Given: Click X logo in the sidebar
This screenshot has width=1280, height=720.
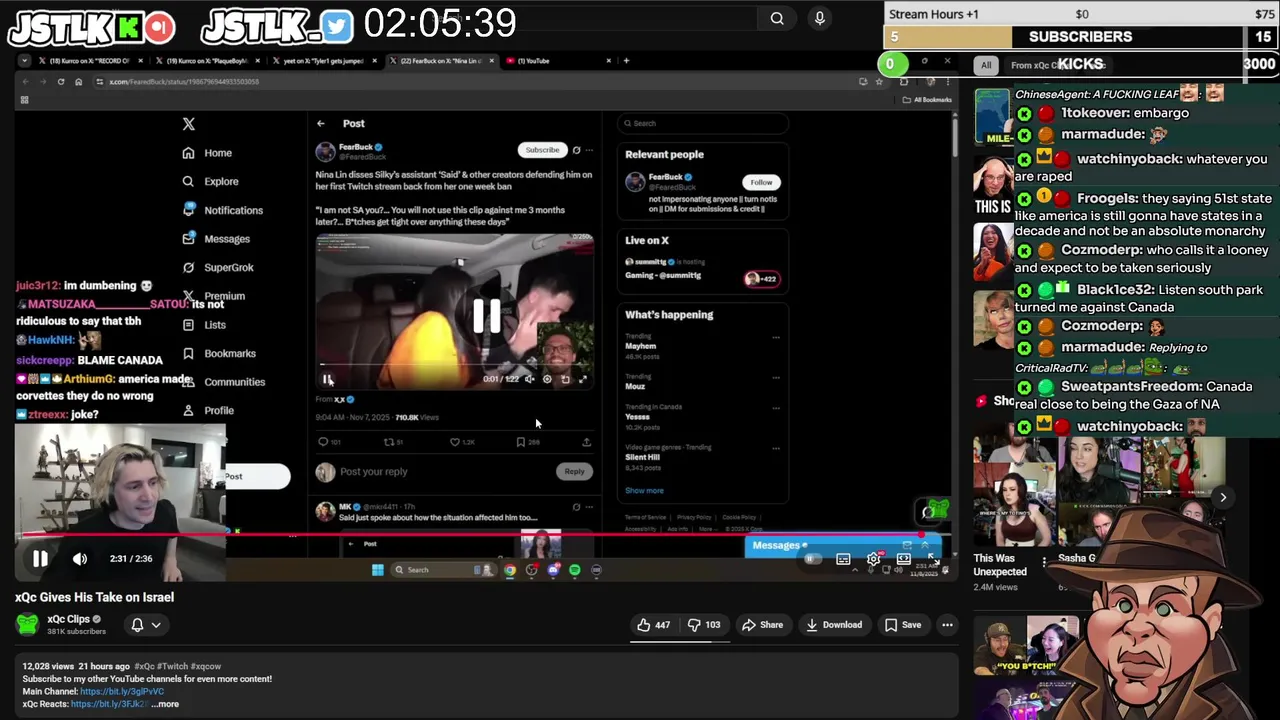Looking at the screenshot, I should [189, 124].
